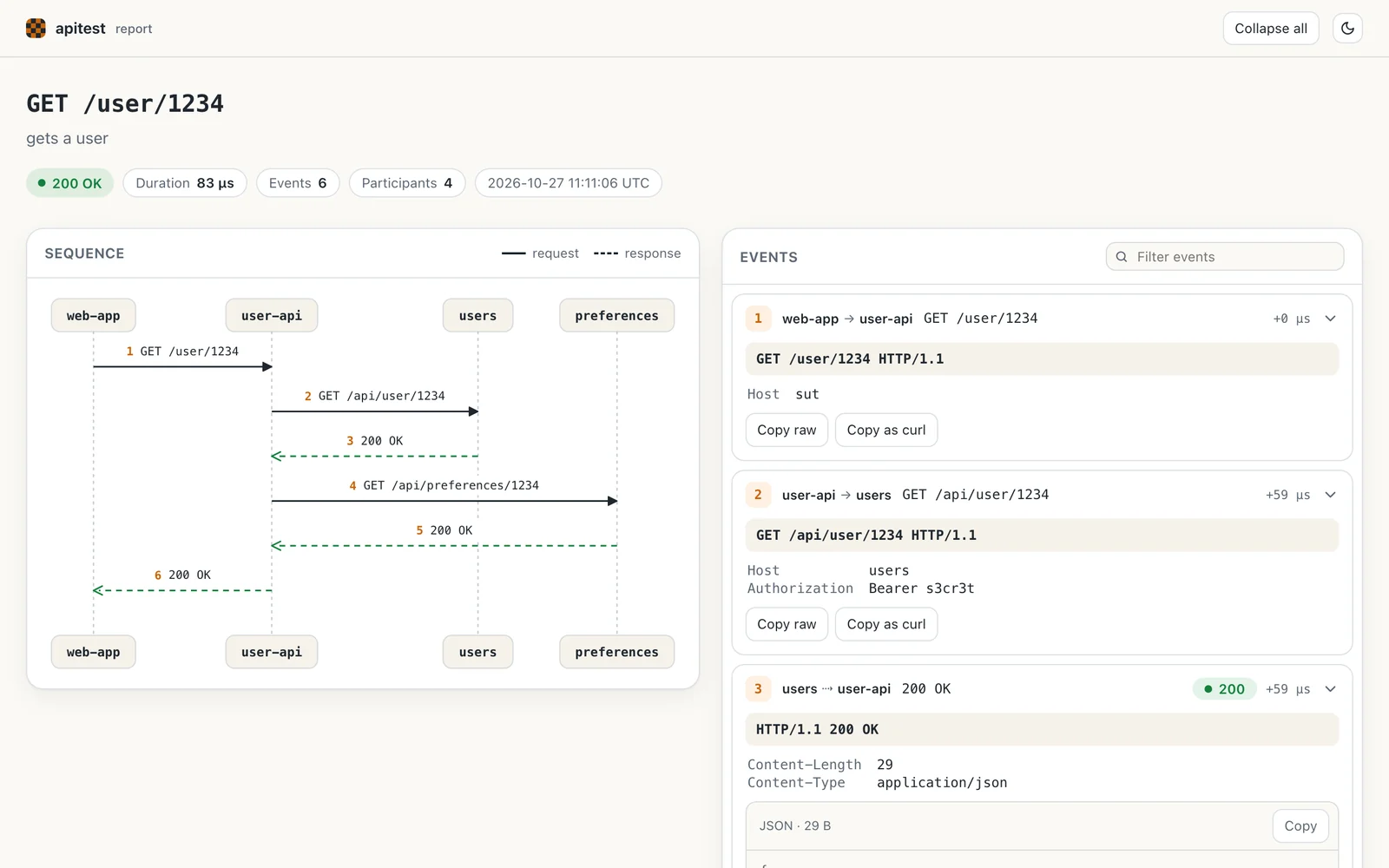The height and width of the screenshot is (868, 1389).
Task: Copy event 1 request as curl
Action: (886, 430)
